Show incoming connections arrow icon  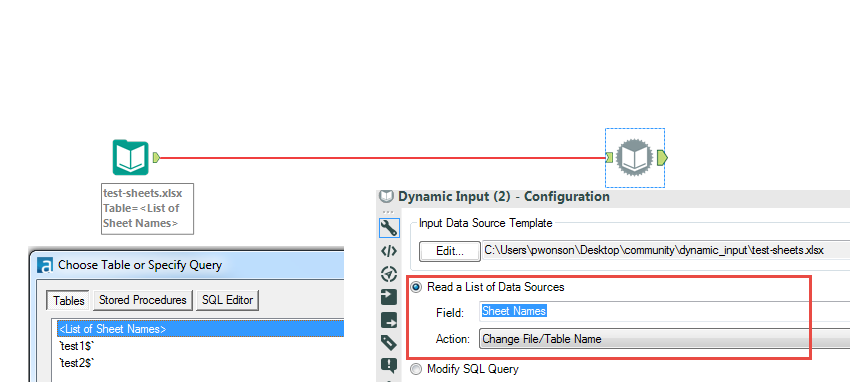(389, 297)
